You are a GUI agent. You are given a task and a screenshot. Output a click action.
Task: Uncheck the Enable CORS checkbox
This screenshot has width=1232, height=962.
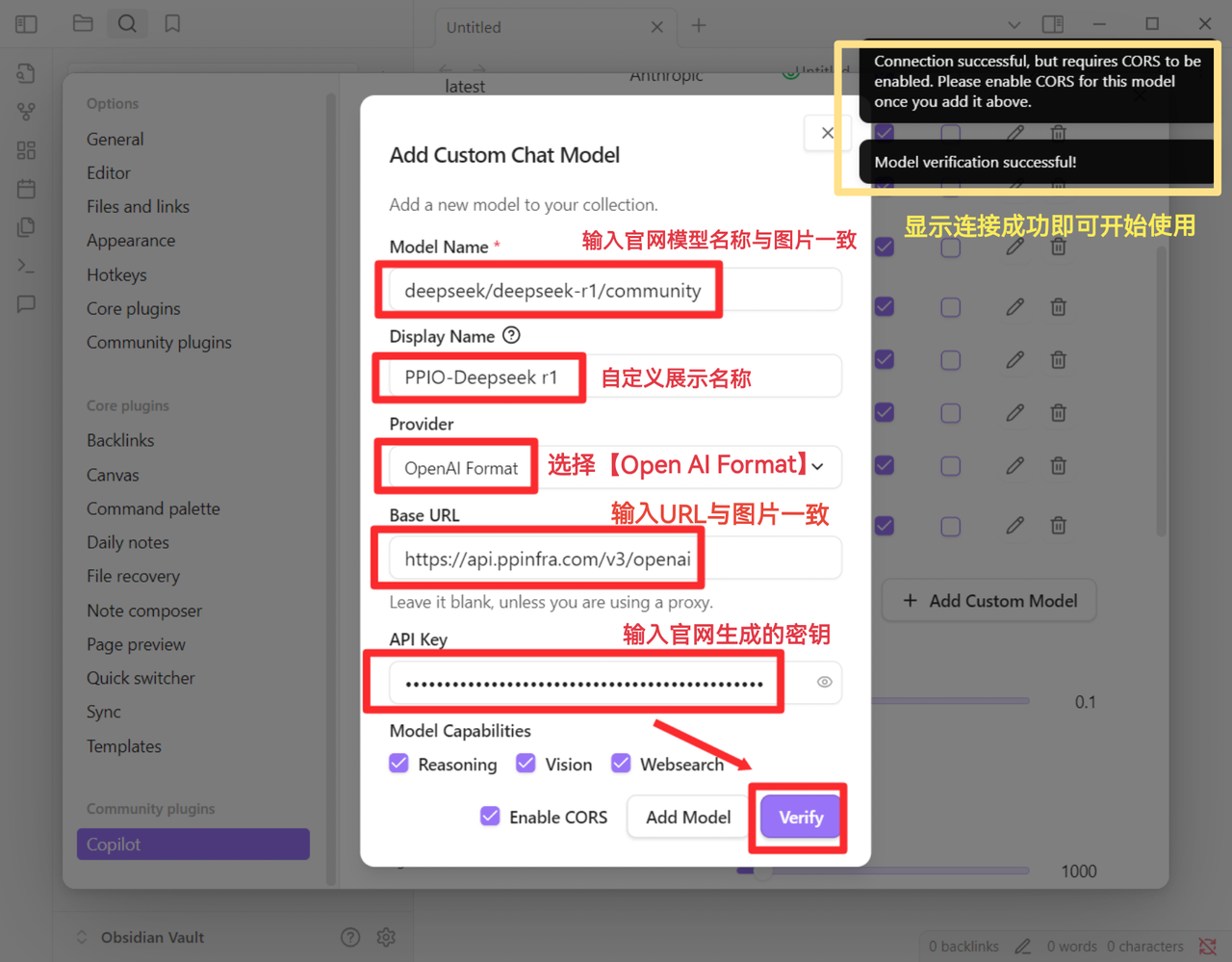490,817
